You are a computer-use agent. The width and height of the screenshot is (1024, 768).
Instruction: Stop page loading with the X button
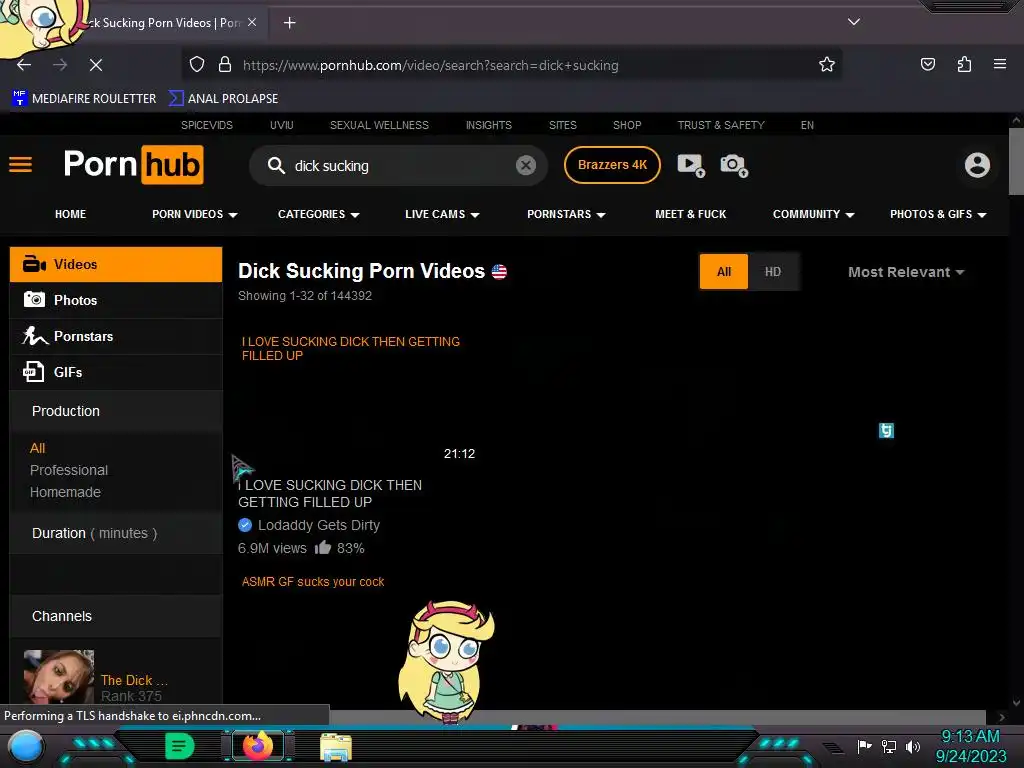pyautogui.click(x=96, y=65)
